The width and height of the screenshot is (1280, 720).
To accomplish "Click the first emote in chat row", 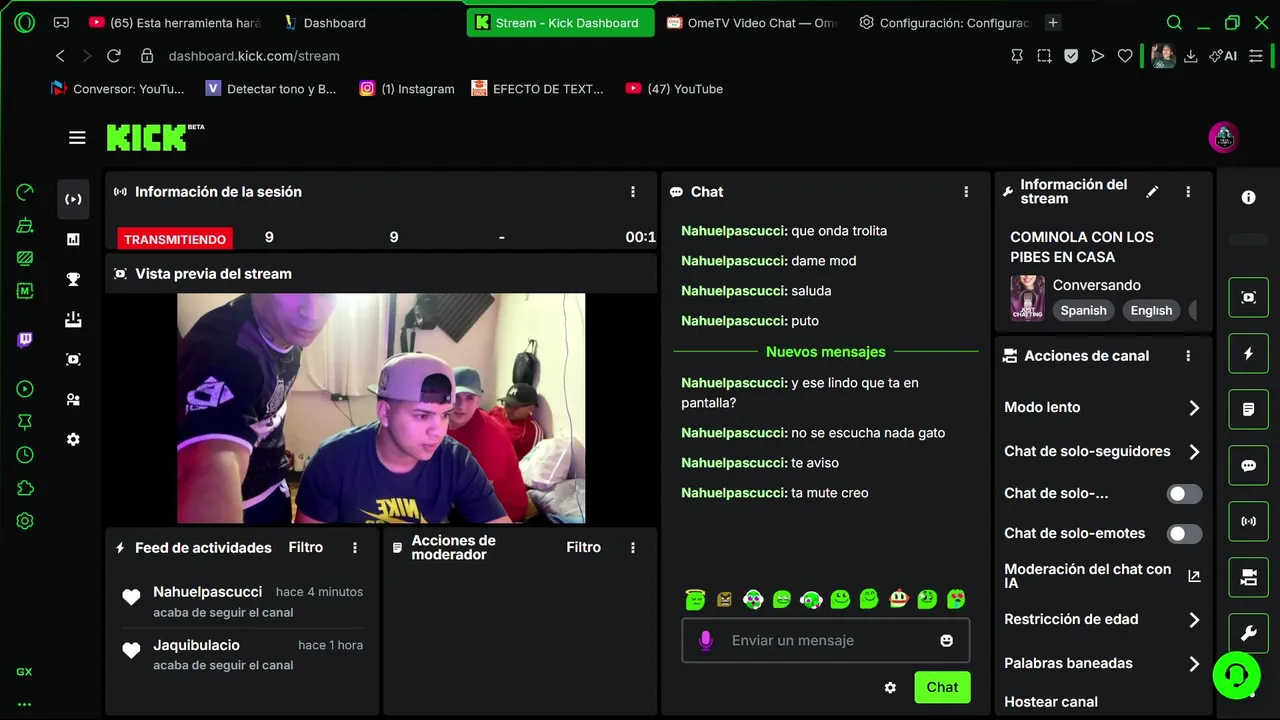I will [695, 599].
